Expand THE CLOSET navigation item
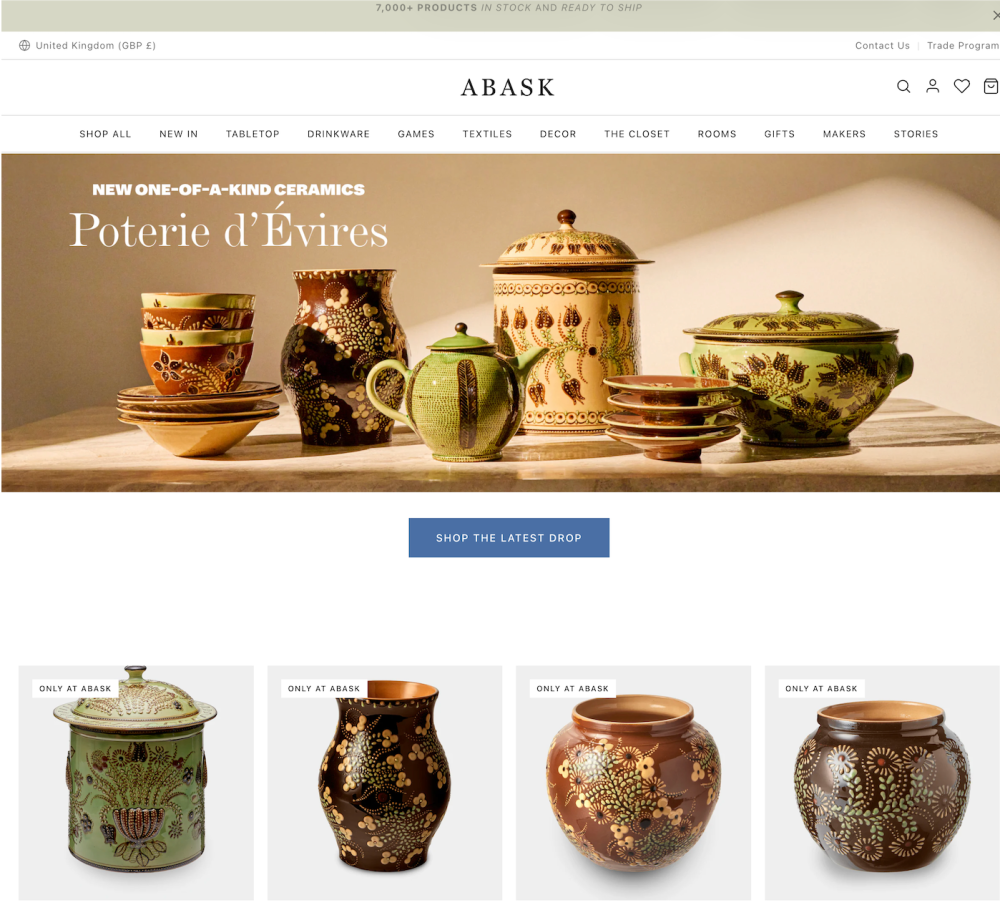Viewport: 1000px width, 910px height. [x=637, y=134]
